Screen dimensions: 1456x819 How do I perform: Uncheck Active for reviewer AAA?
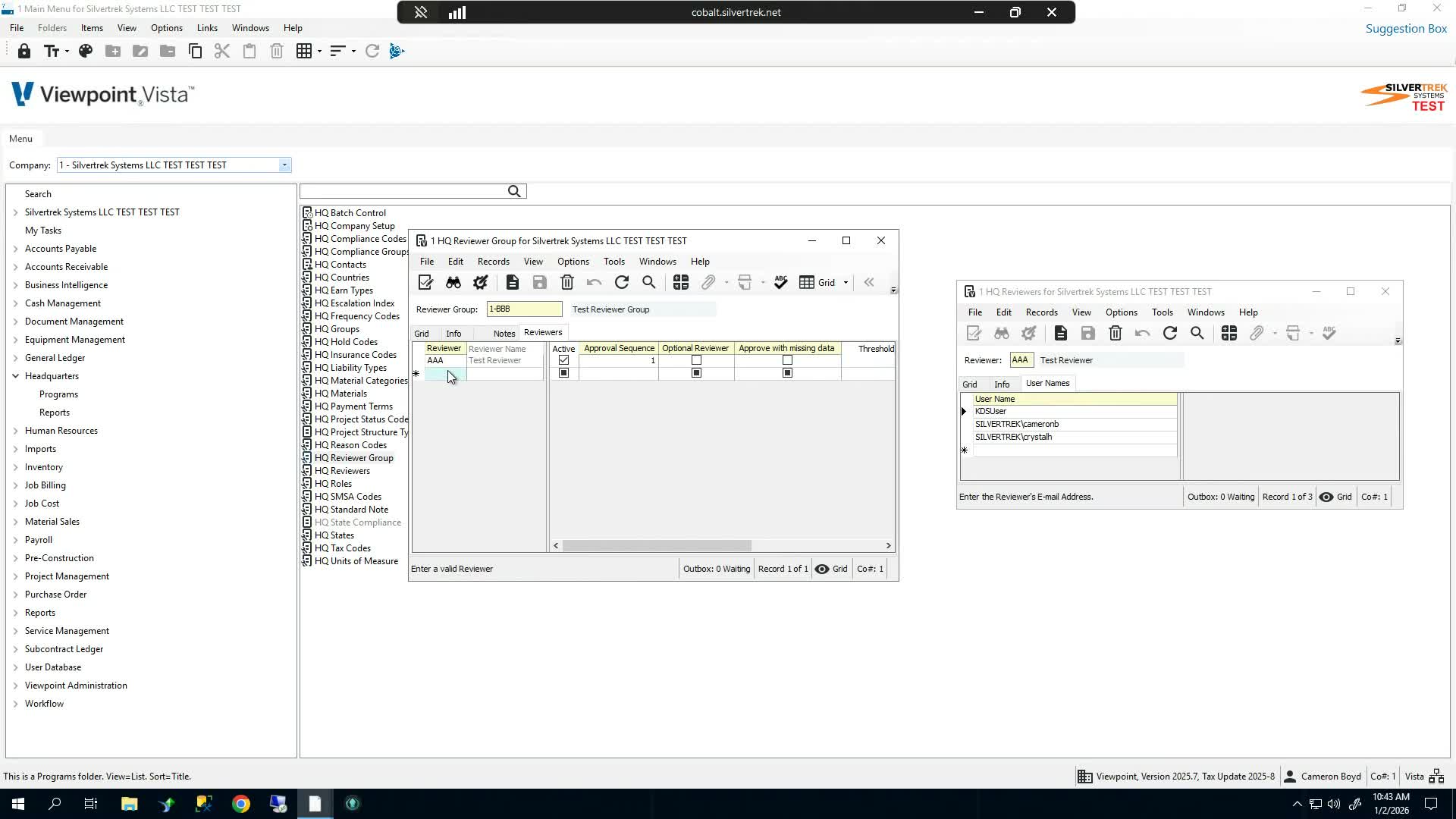(563, 361)
